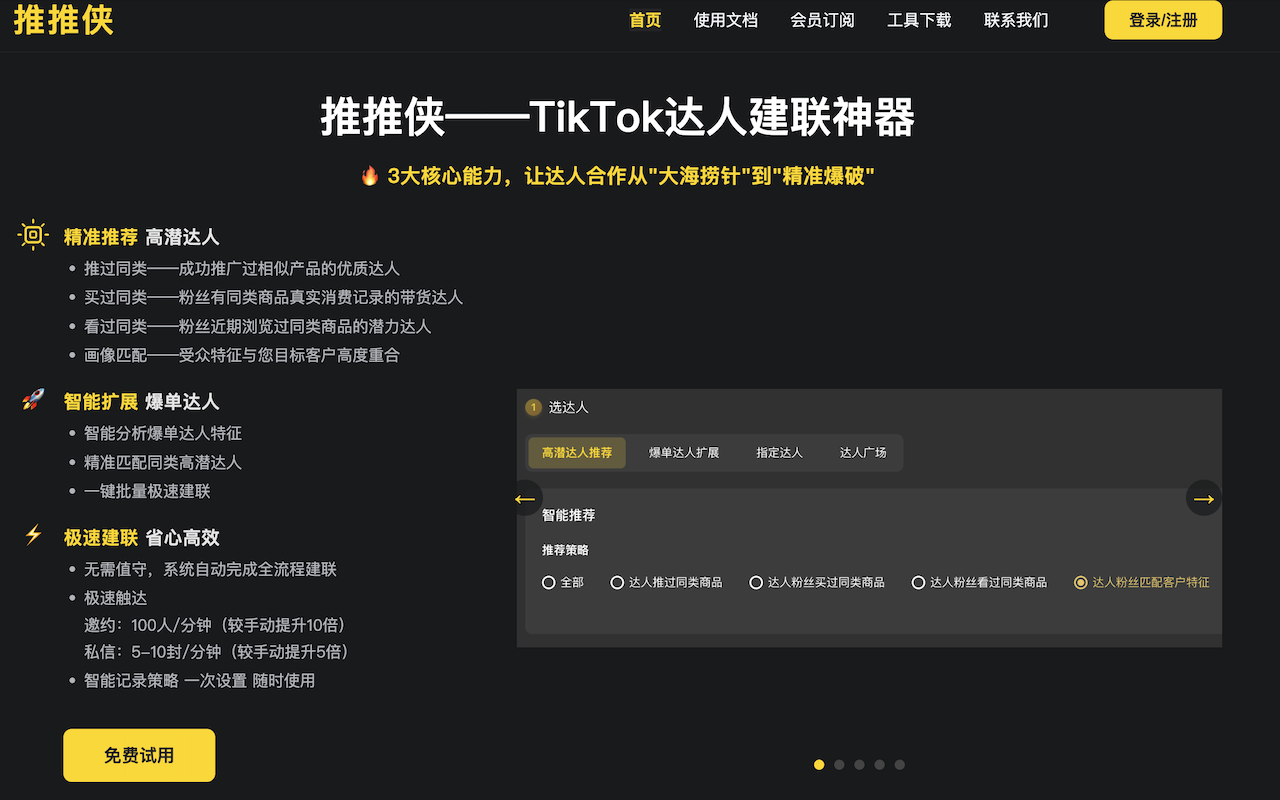
Task: Click the 私信：5-10封/分钟 line
Action: pos(220,652)
